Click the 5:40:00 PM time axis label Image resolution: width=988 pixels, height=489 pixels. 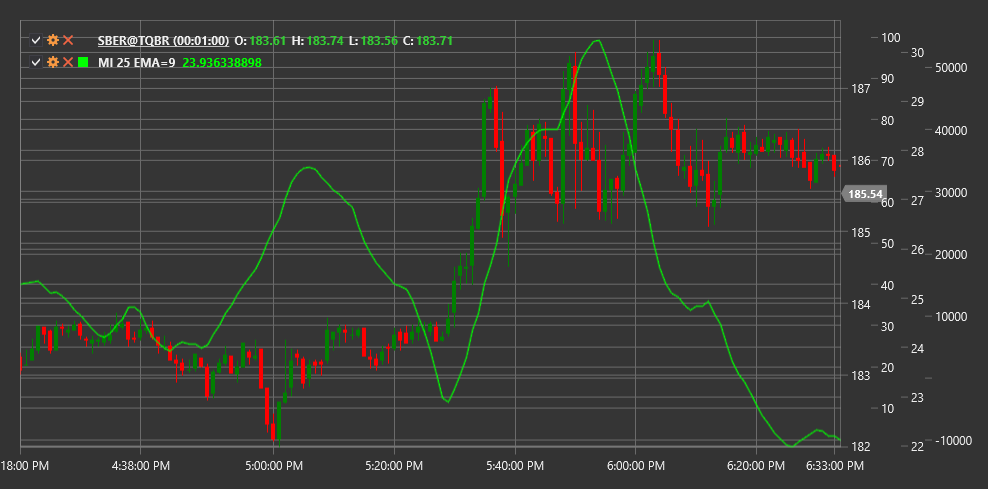pos(515,466)
